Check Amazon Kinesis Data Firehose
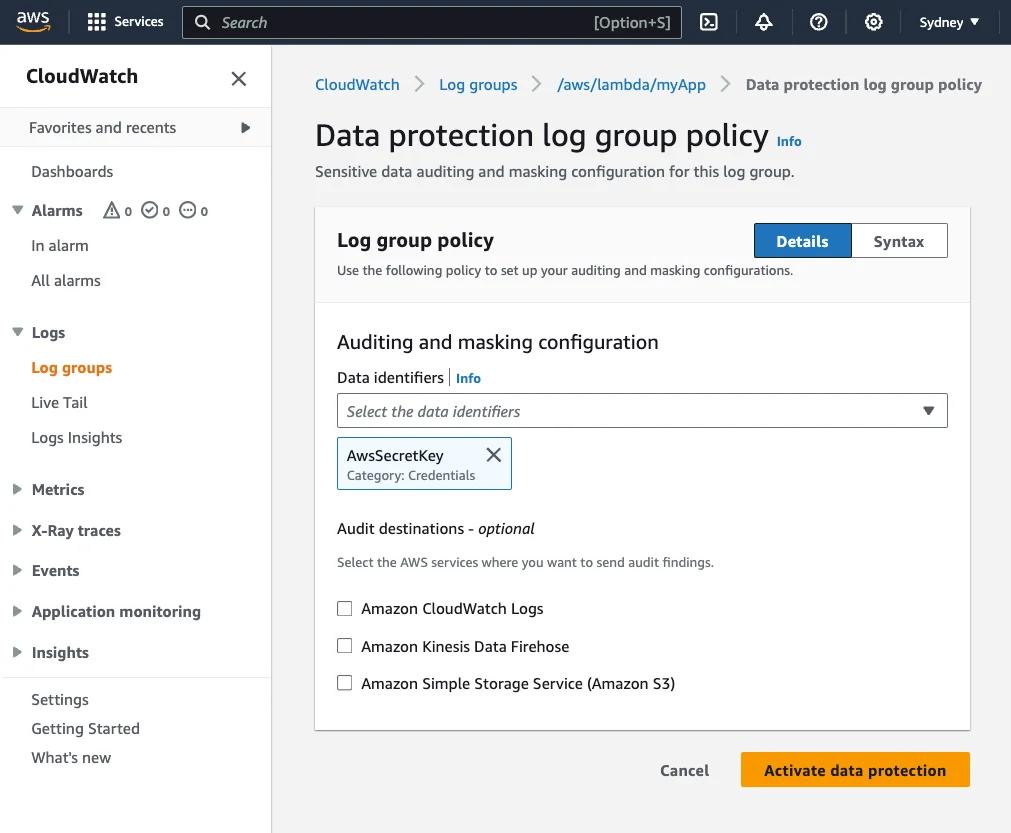Viewport: 1011px width, 833px height. pyautogui.click(x=344, y=645)
